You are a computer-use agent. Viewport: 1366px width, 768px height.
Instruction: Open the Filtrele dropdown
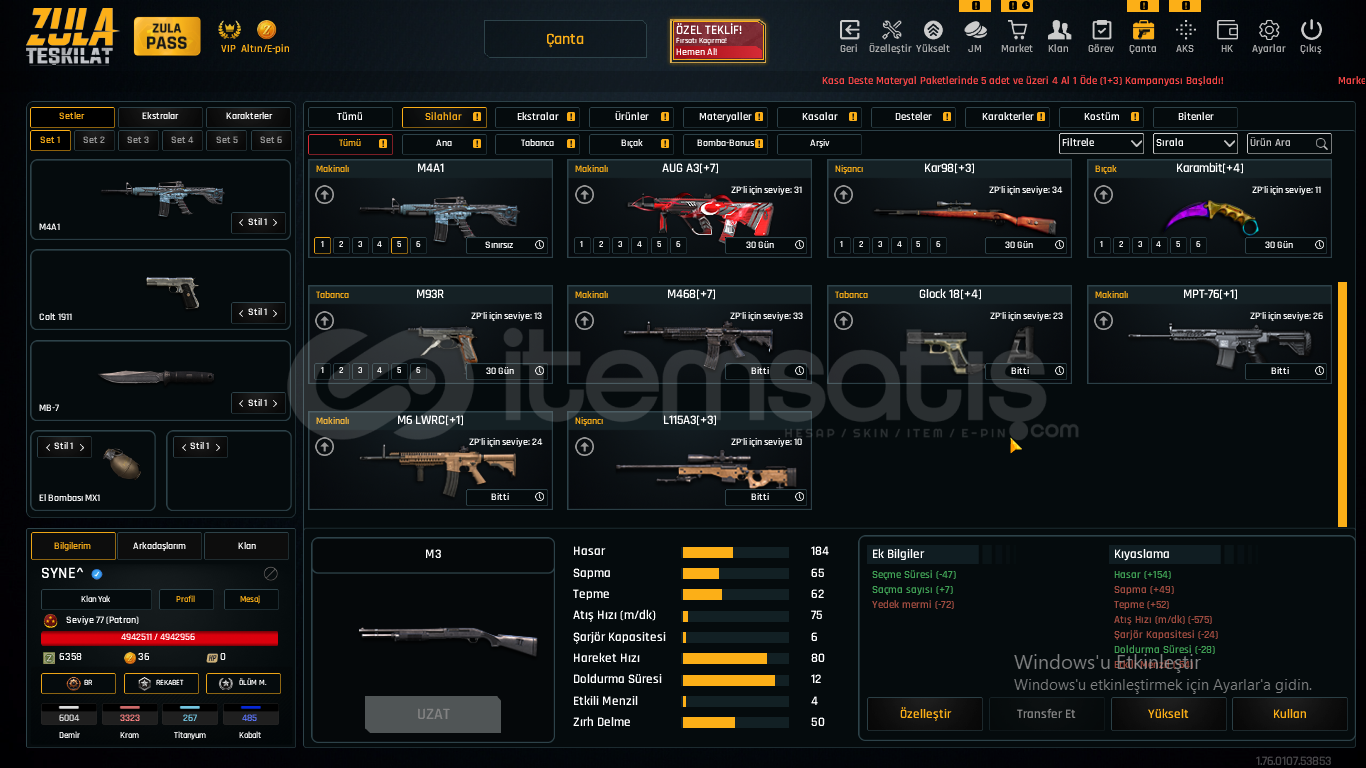coord(1101,143)
